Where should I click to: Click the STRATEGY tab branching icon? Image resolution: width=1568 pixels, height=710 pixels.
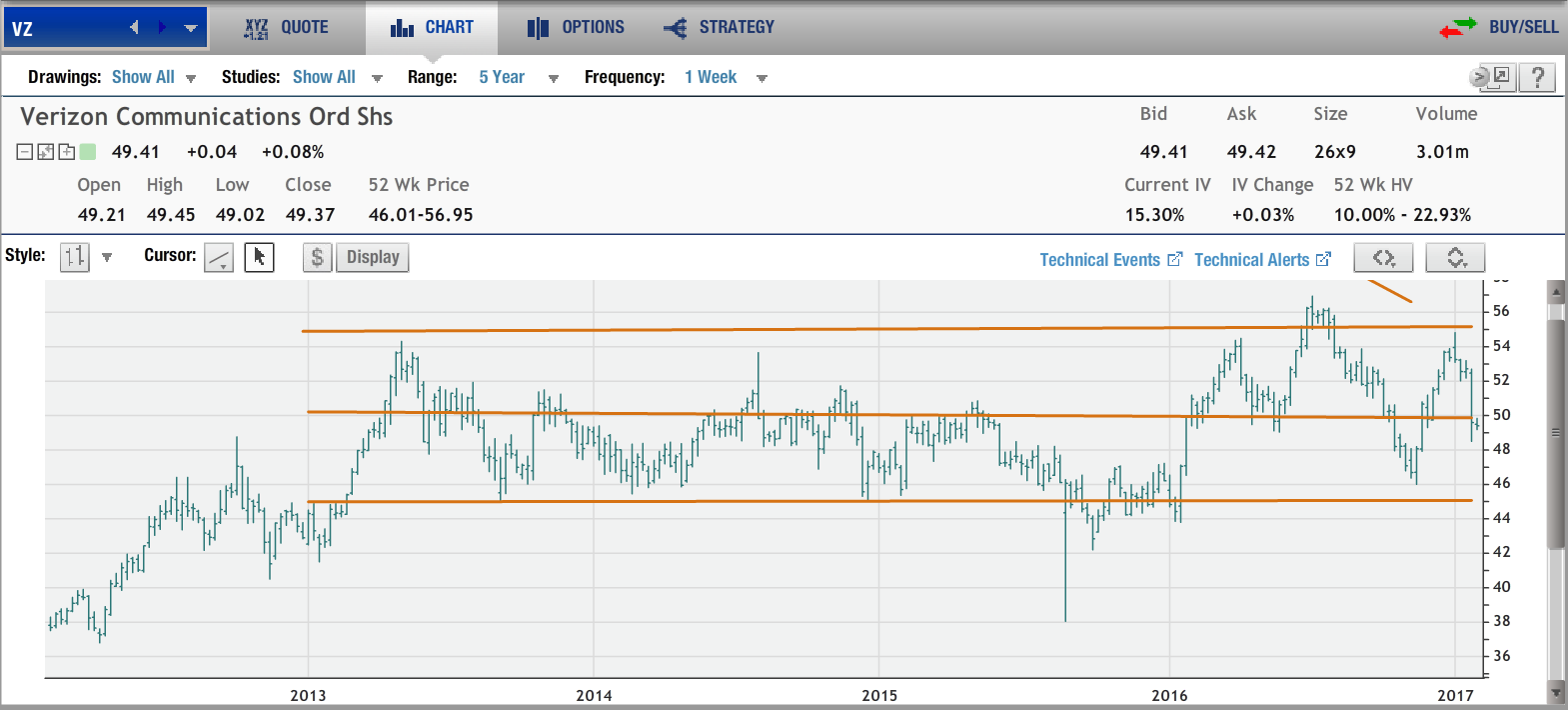click(676, 28)
